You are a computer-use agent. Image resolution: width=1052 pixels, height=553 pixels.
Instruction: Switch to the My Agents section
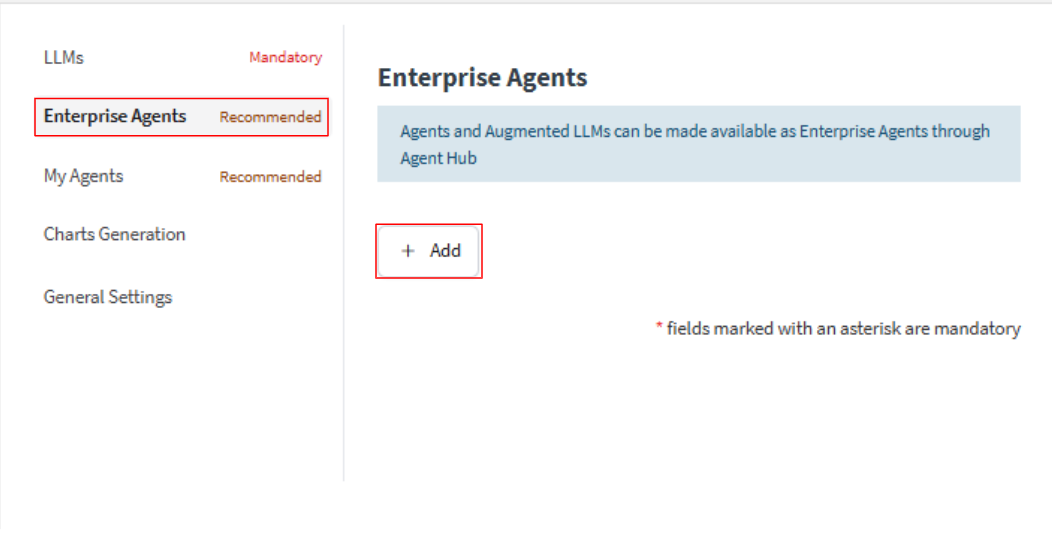point(84,176)
